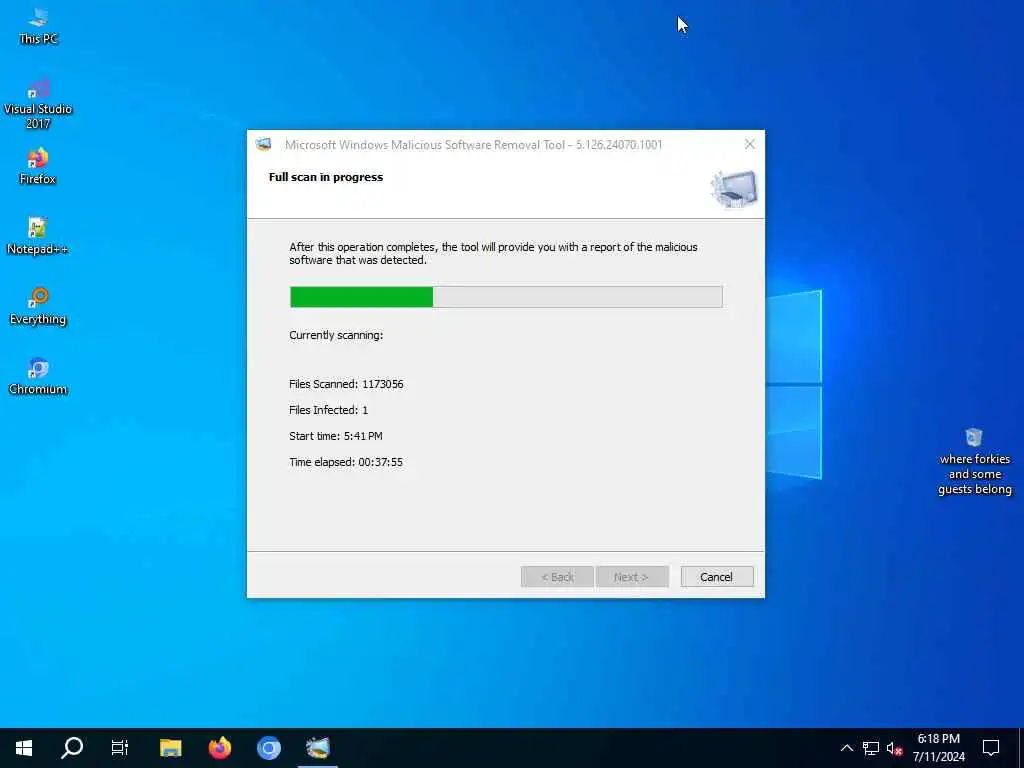Click the Show desktop sliver on taskbar

(x=1021, y=748)
